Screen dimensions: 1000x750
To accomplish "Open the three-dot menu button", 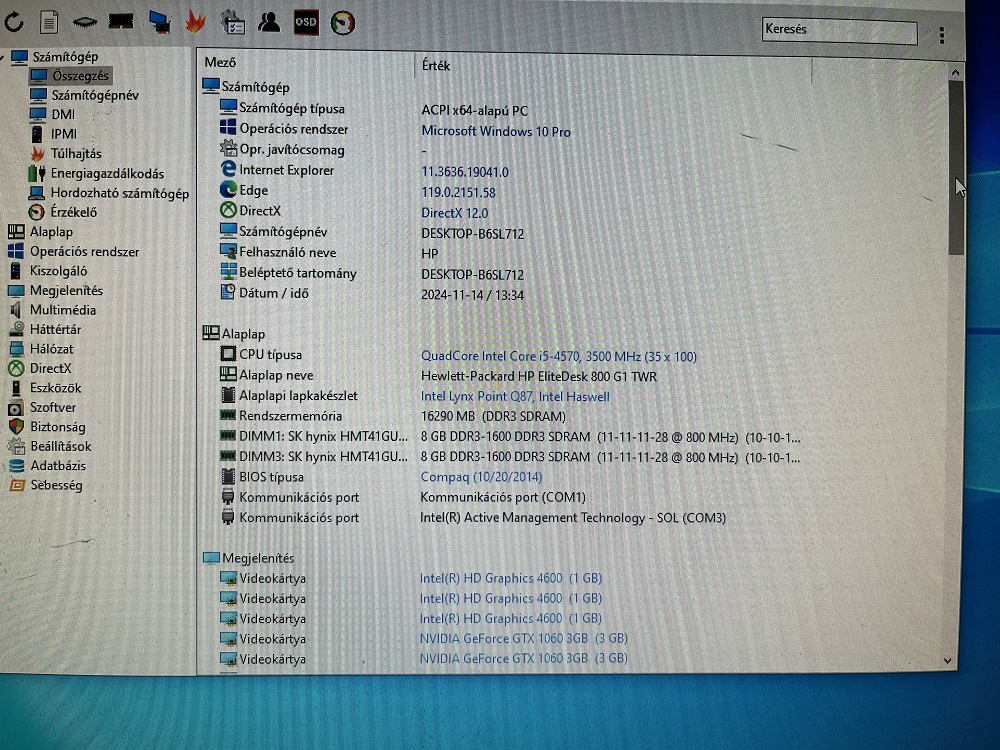I will click(x=941, y=35).
